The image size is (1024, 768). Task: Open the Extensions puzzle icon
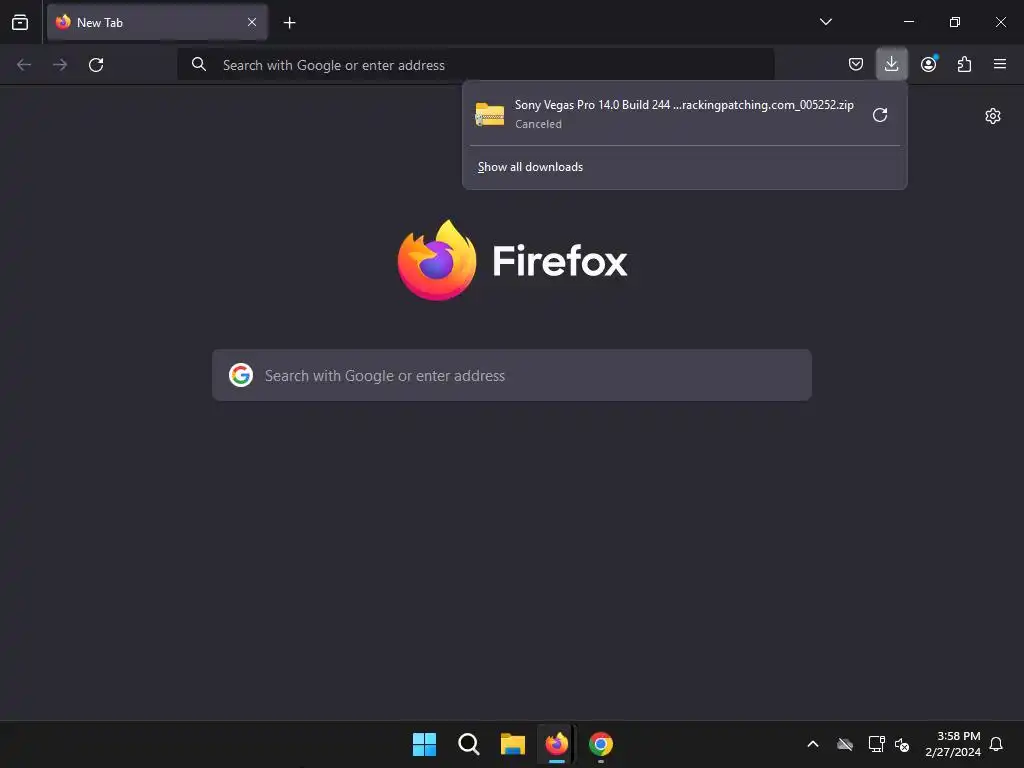pyautogui.click(x=964, y=64)
